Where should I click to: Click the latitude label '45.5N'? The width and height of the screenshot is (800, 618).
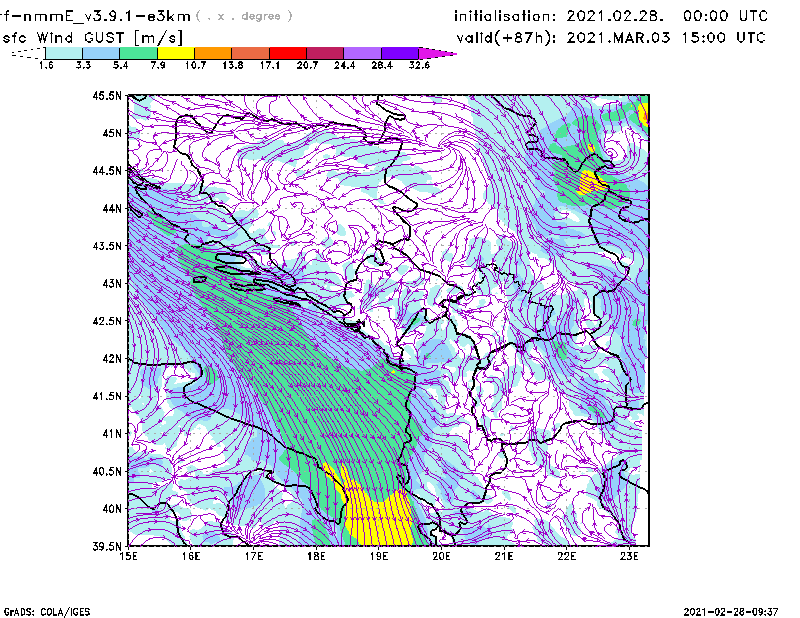coord(107,95)
